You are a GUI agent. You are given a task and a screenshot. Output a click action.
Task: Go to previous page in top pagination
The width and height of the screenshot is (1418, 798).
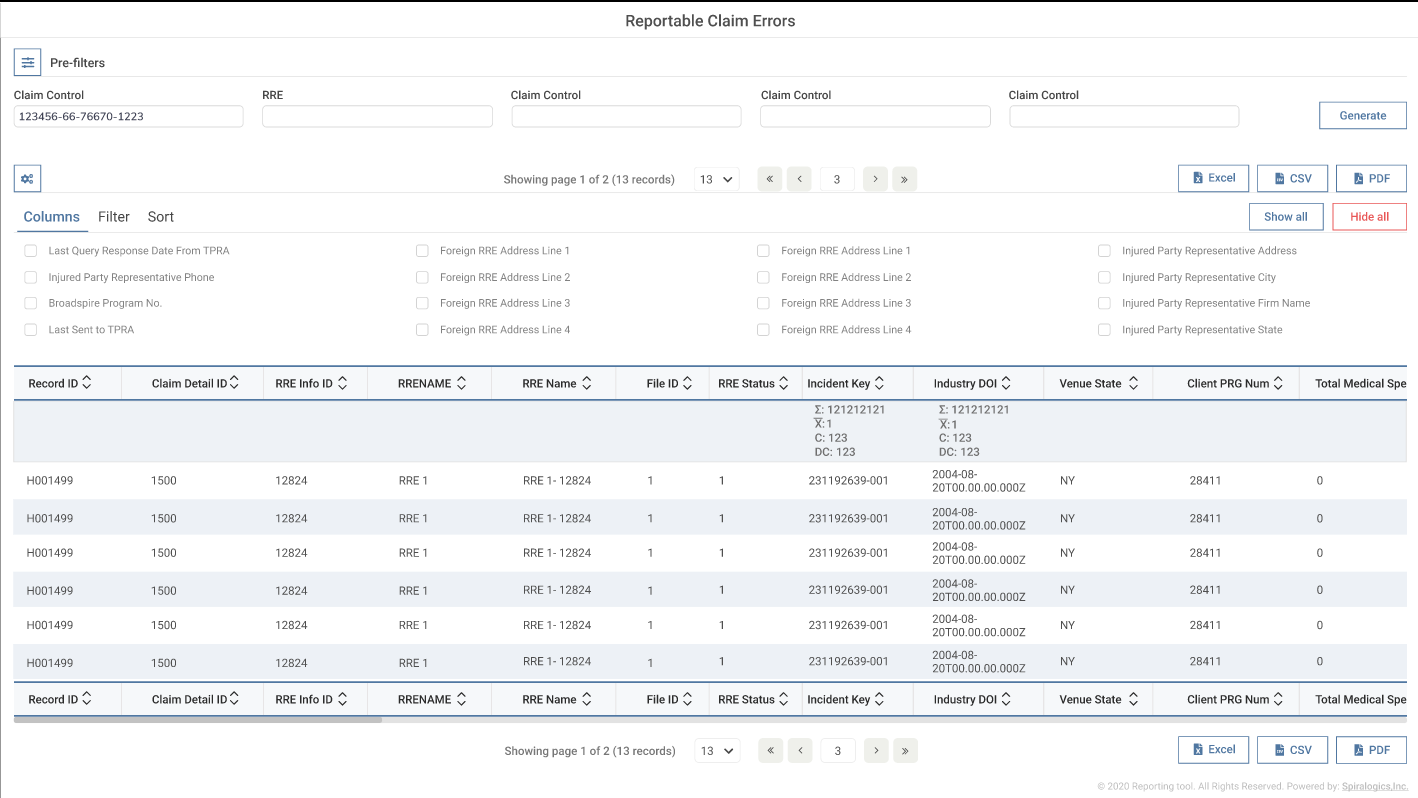click(x=799, y=179)
